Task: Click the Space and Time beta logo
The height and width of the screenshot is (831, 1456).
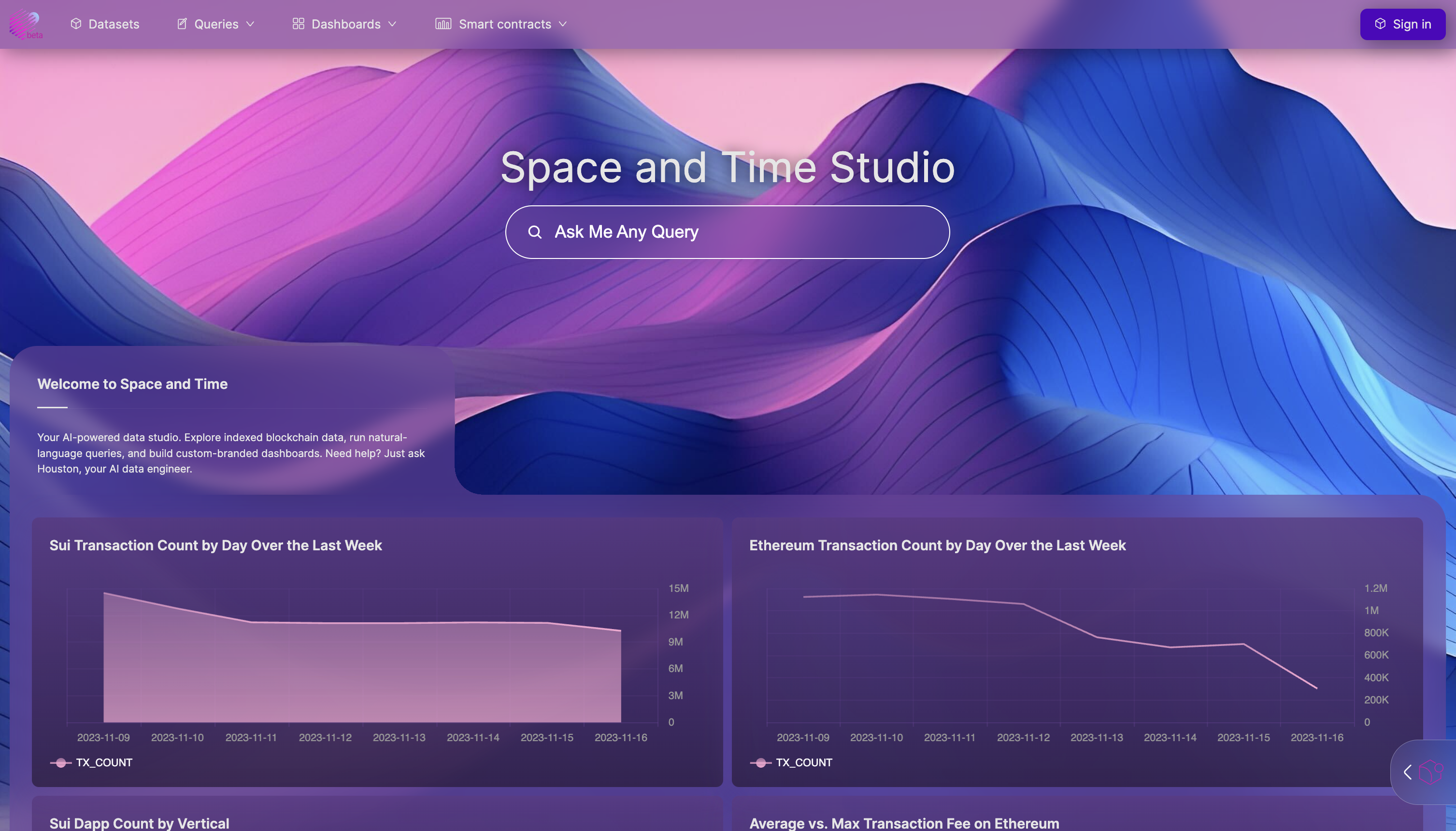Action: (25, 24)
